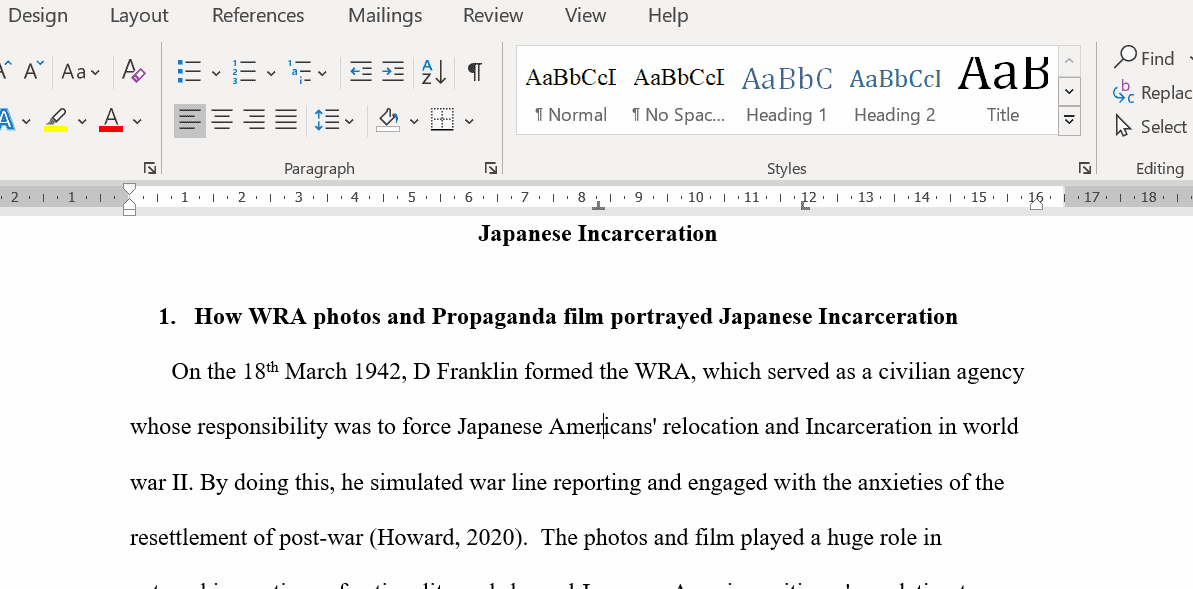Toggle Justify alignment
Screen dimensions: 1193x589
click(x=285, y=120)
